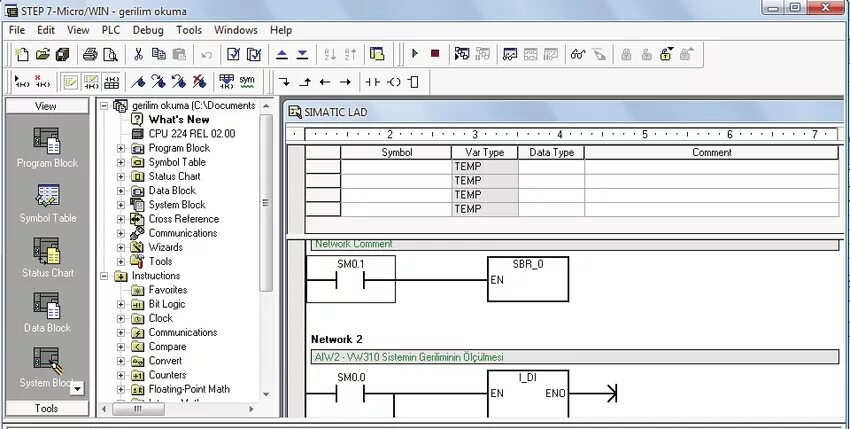Switch to Tools group in navigation bar
The height and width of the screenshot is (429, 850).
[x=47, y=408]
